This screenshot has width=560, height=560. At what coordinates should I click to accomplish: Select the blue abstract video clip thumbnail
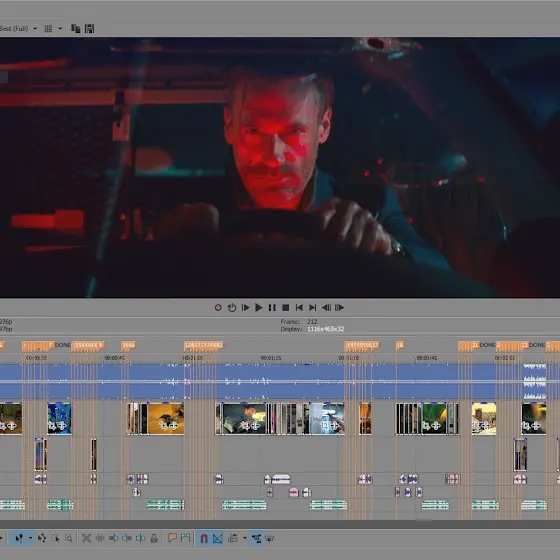point(59,419)
